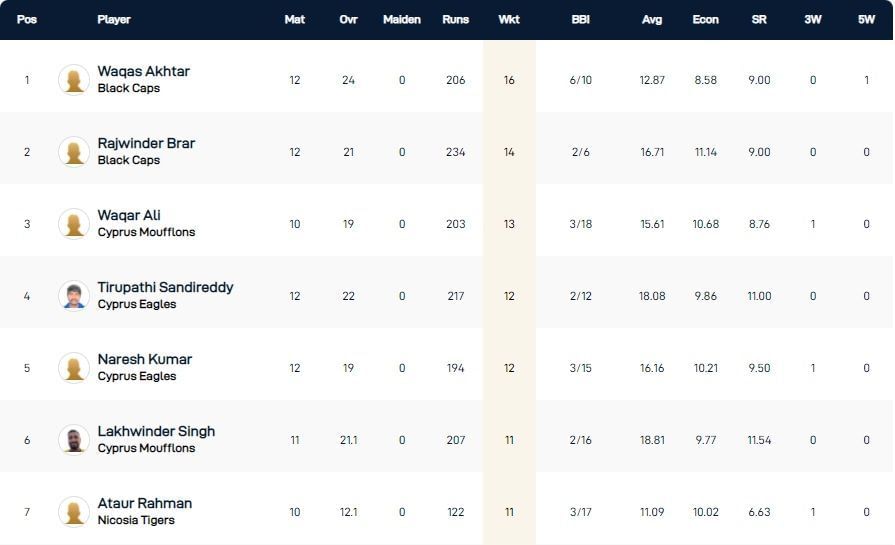Sort by the Econ column header
This screenshot has height=545, width=895.
(x=705, y=20)
